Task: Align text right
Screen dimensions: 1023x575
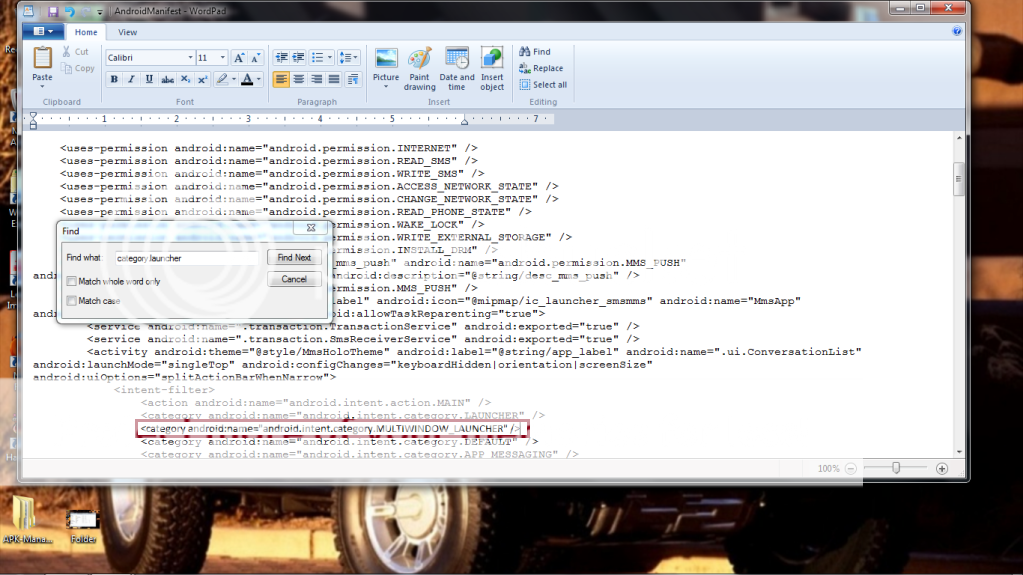Action: [316, 79]
